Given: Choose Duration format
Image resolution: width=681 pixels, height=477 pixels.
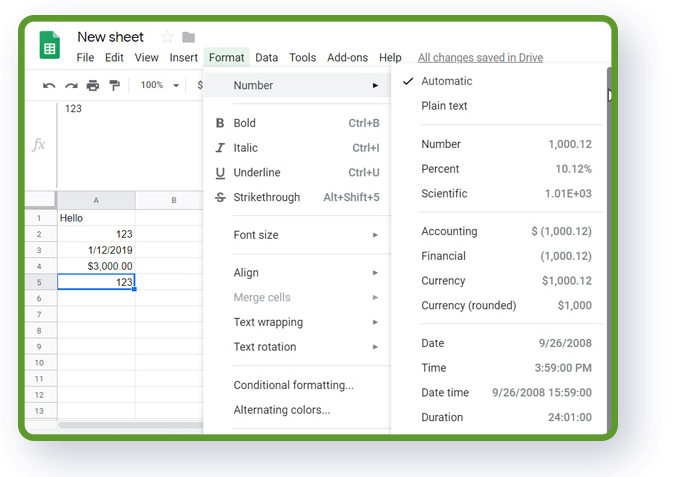Looking at the screenshot, I should pyautogui.click(x=499, y=418).
